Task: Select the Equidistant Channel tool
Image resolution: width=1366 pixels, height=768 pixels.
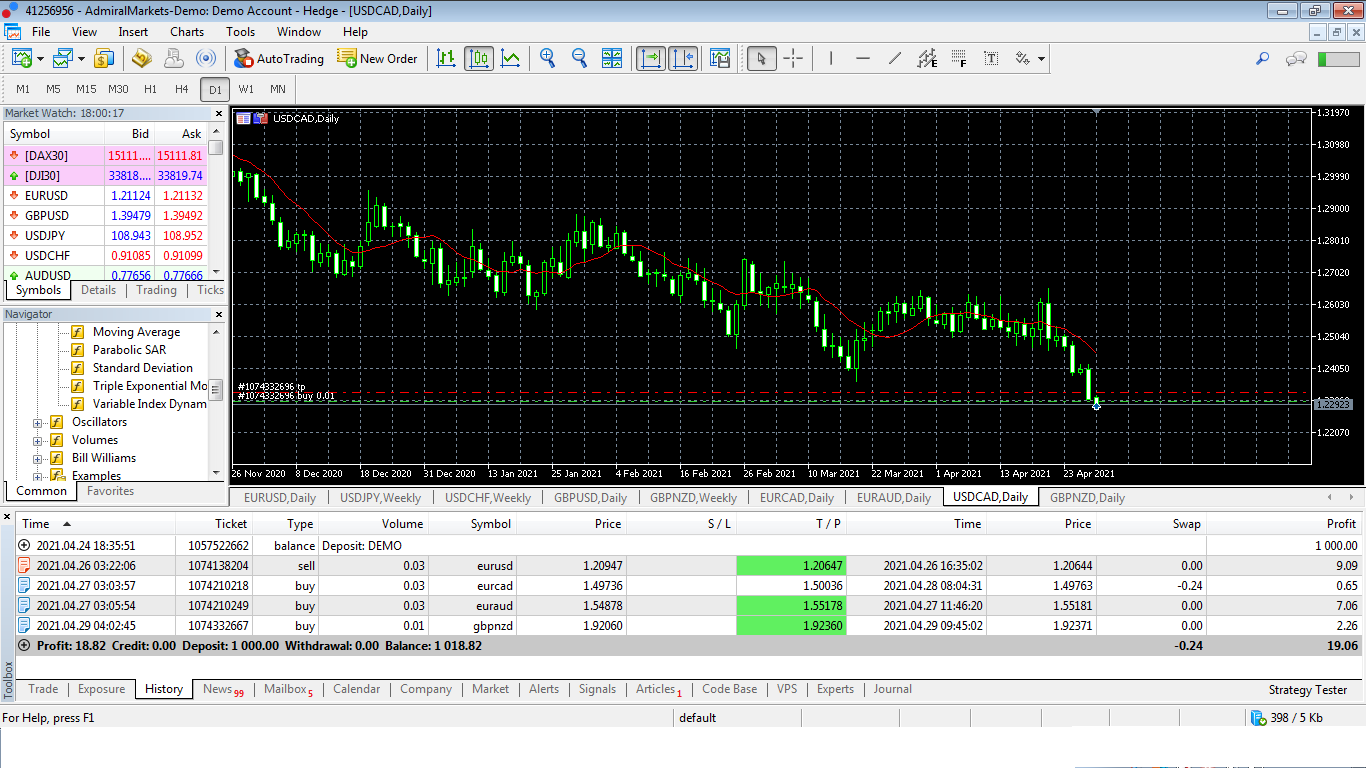Action: pos(927,58)
